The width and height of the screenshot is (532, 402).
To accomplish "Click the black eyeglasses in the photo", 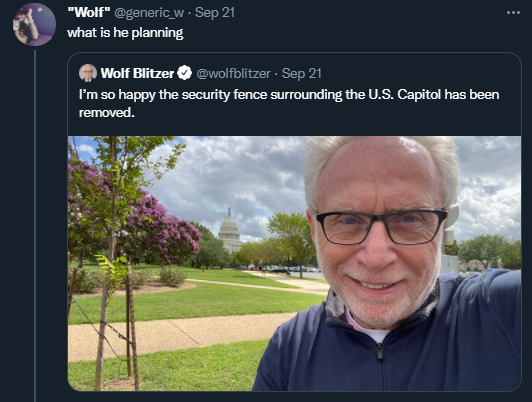I will point(382,227).
